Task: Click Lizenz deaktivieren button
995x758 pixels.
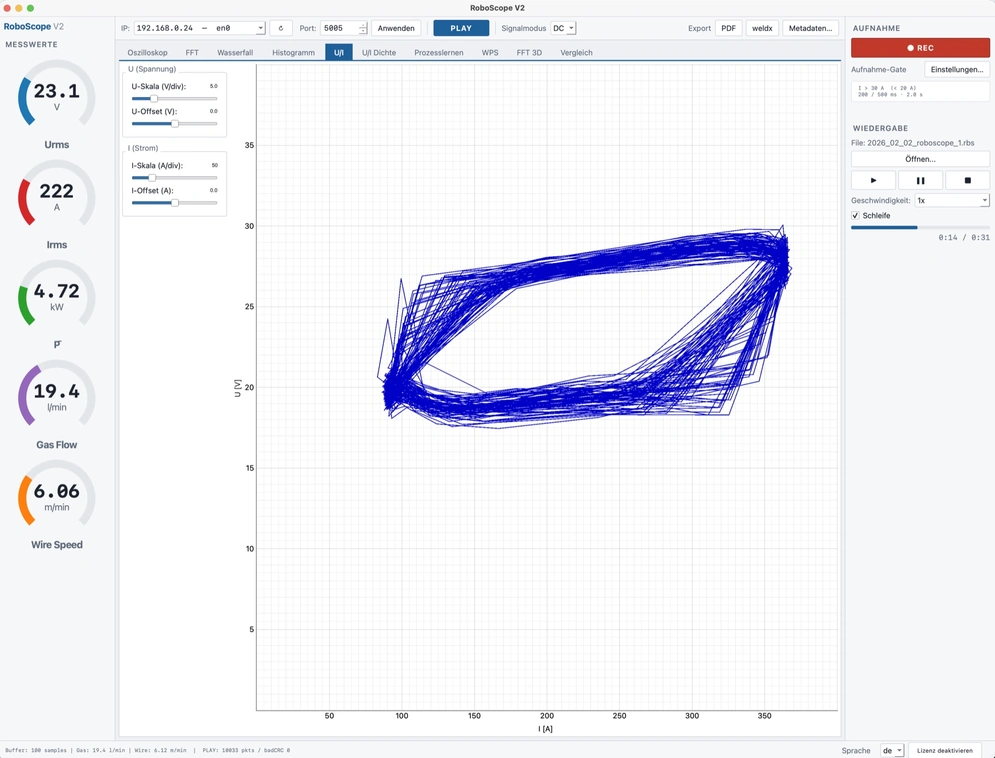Action: click(x=945, y=750)
